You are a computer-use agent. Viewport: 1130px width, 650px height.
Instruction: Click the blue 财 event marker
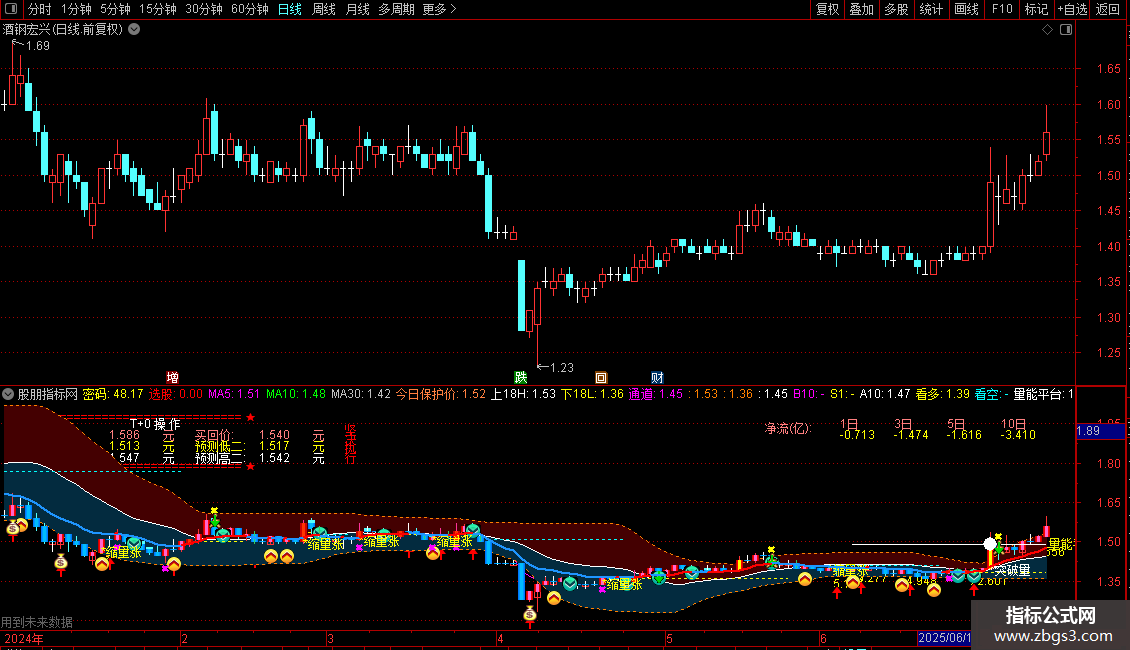tap(657, 378)
